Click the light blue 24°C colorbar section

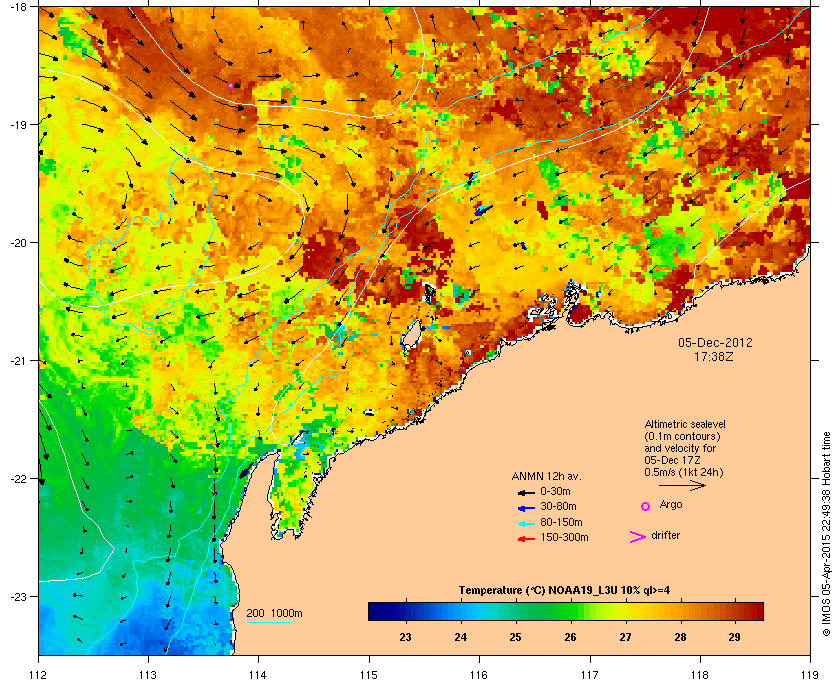[x=461, y=611]
